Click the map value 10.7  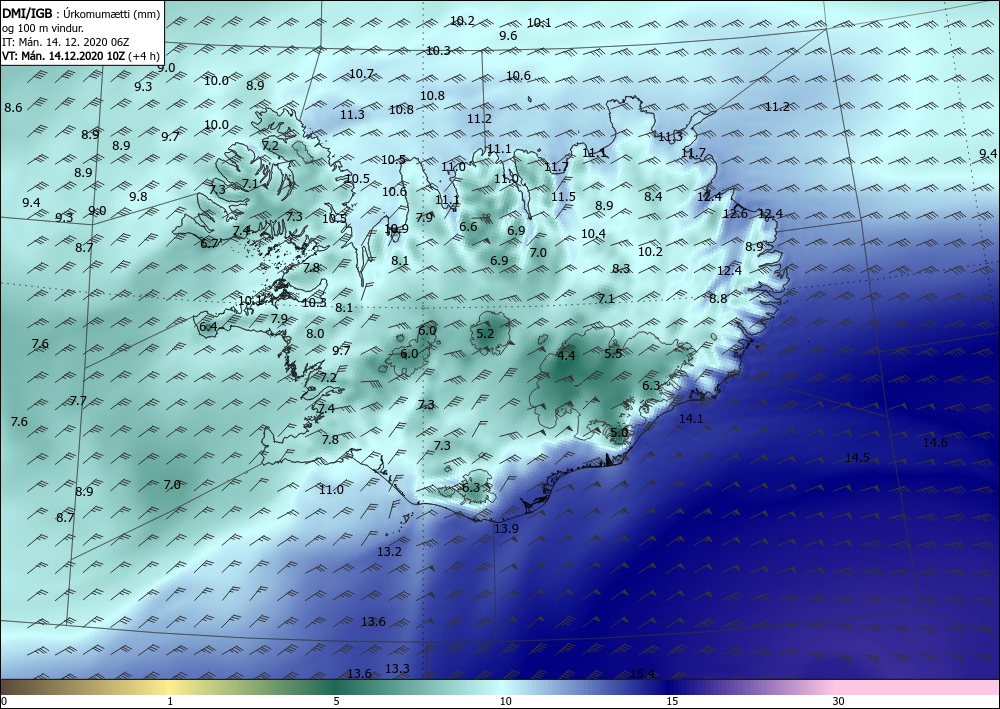pyautogui.click(x=362, y=74)
